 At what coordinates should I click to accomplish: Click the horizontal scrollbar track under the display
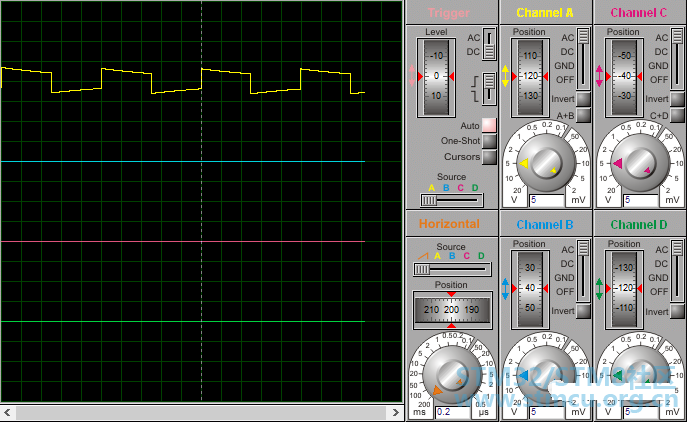tap(202, 412)
